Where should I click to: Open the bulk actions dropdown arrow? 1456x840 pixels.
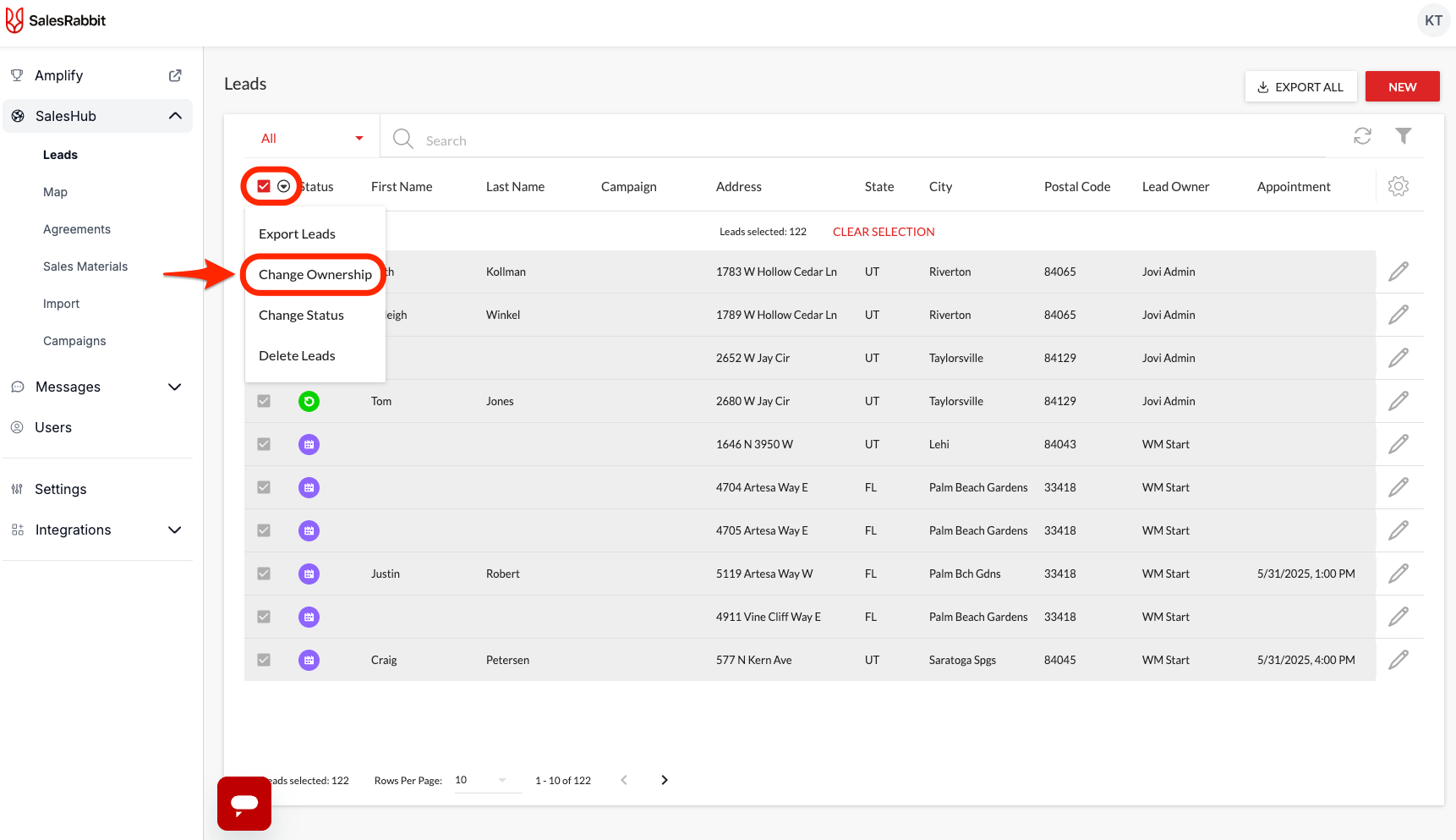click(284, 186)
